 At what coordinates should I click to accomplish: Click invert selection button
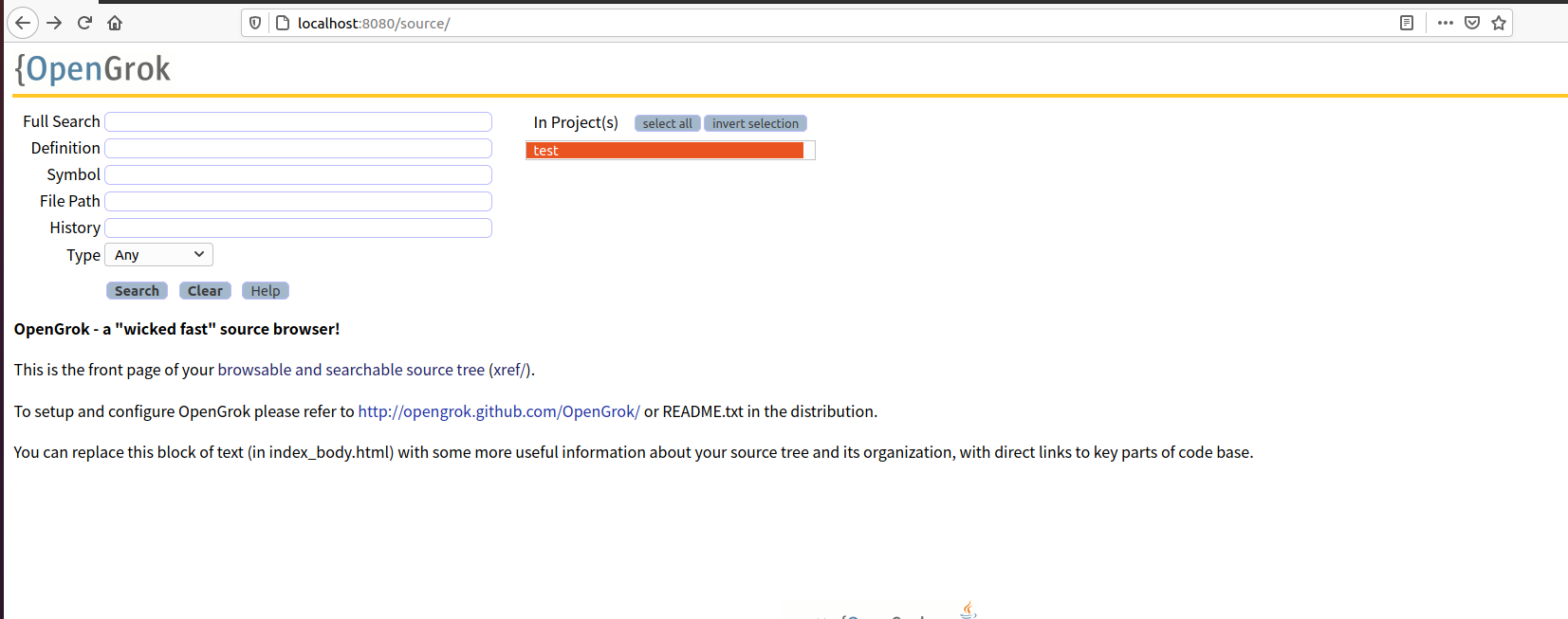(755, 123)
